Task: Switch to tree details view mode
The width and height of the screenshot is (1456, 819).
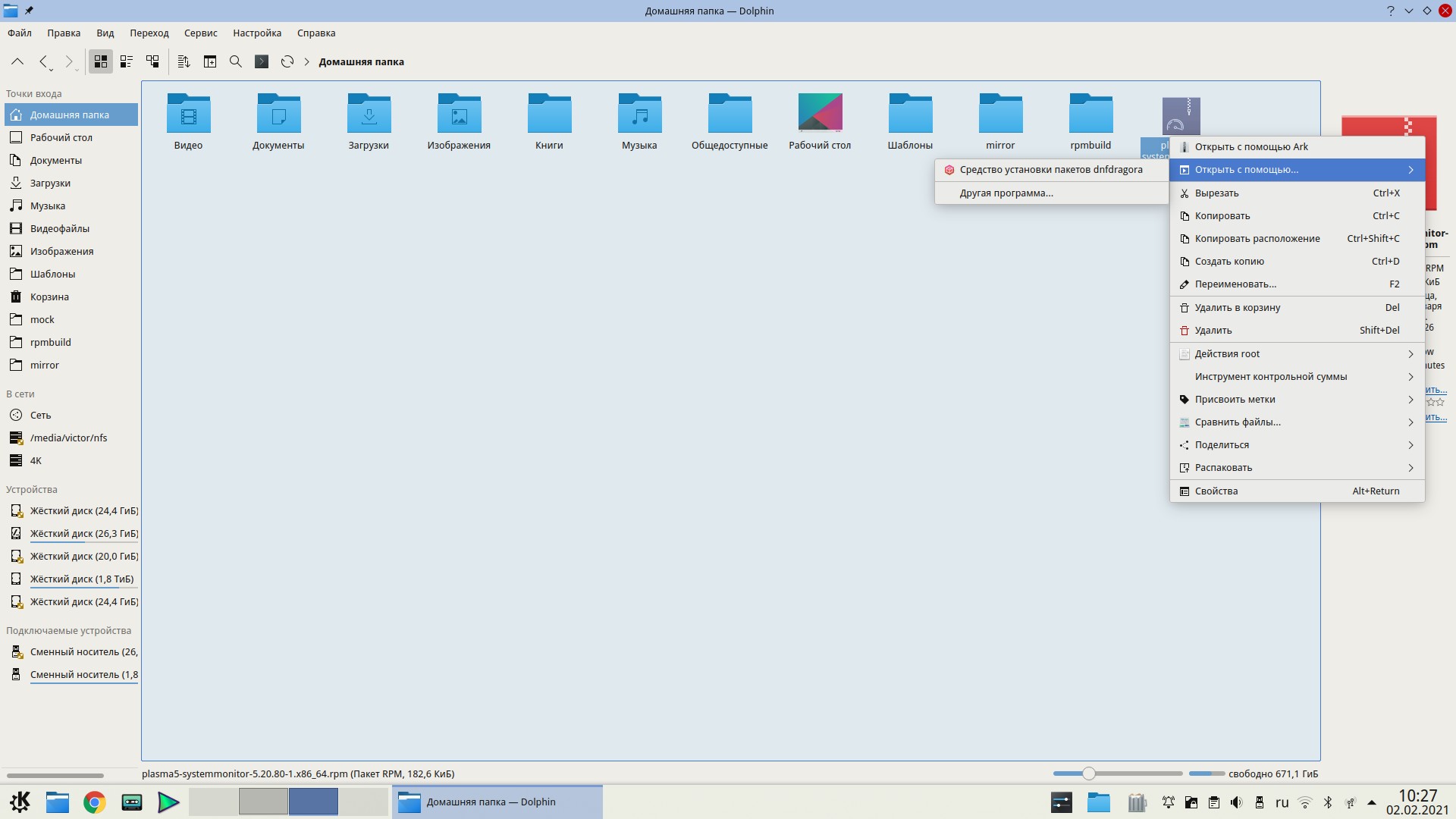Action: click(152, 61)
